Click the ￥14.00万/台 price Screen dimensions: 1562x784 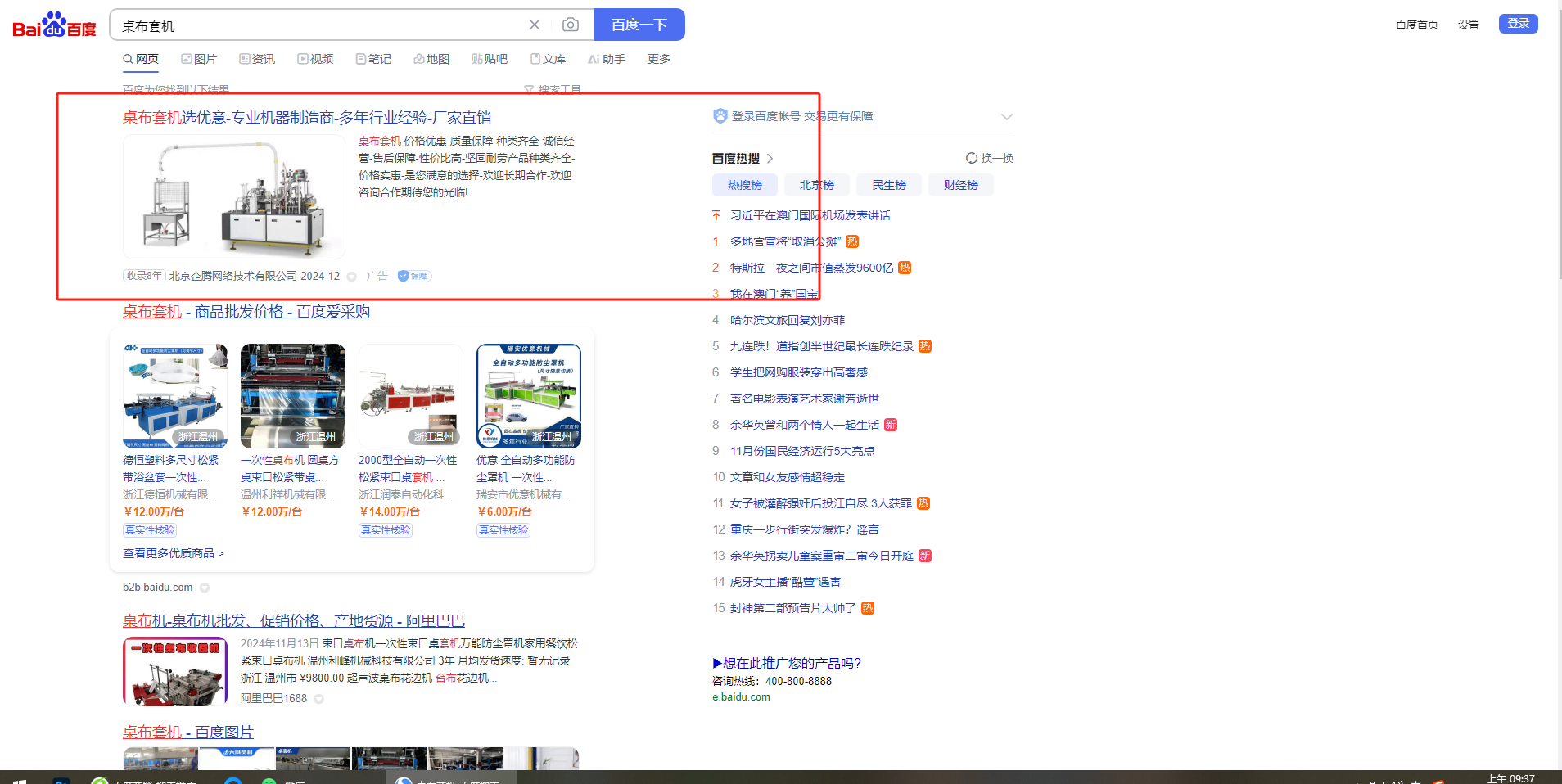[x=390, y=511]
